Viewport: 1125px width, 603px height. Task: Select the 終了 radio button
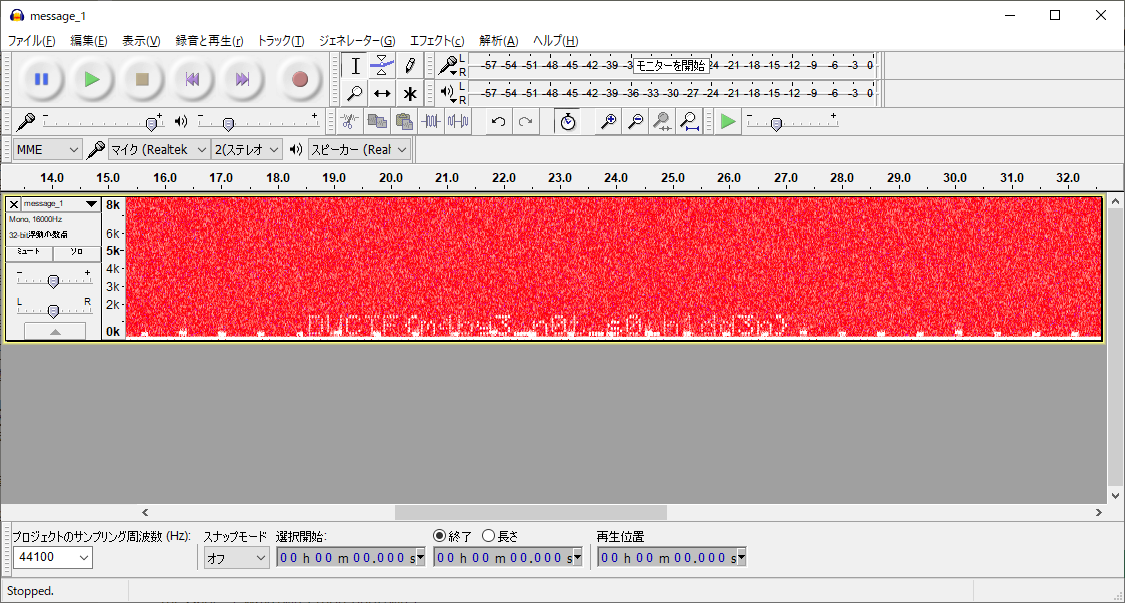(x=440, y=536)
